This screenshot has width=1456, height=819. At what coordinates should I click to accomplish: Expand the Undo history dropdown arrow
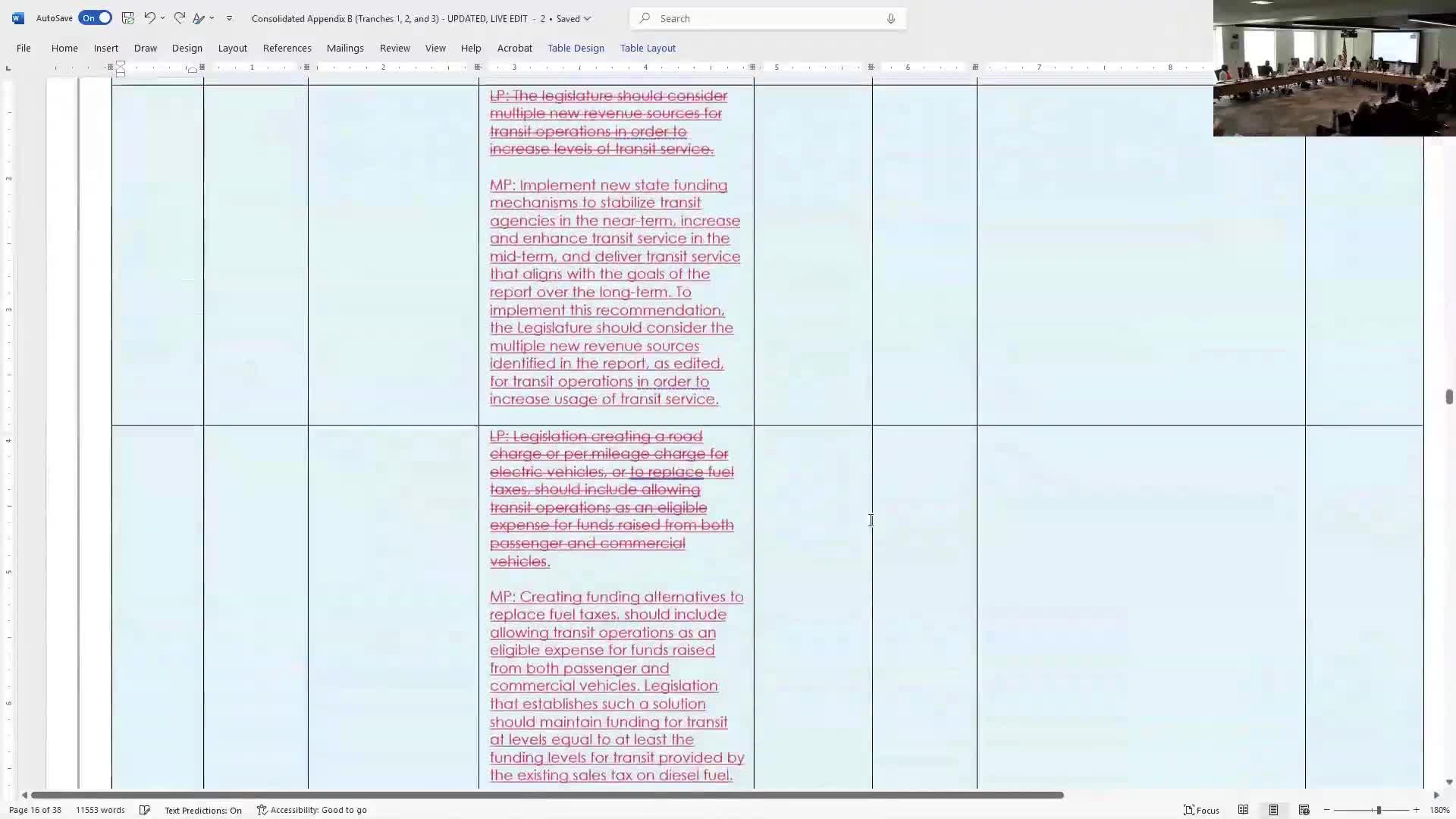tap(162, 18)
